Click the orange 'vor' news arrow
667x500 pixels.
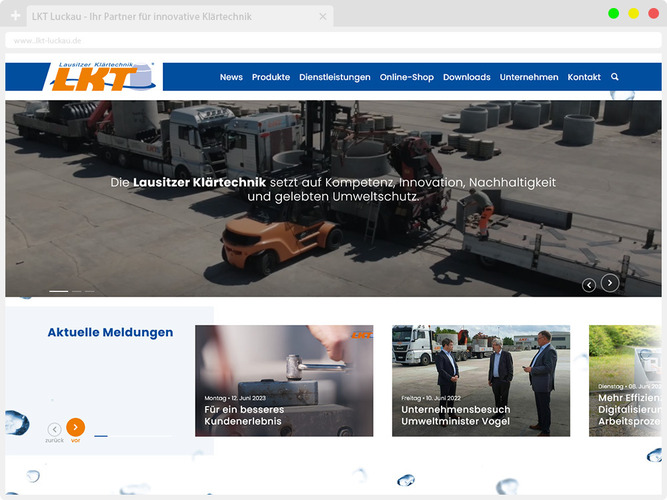(76, 427)
